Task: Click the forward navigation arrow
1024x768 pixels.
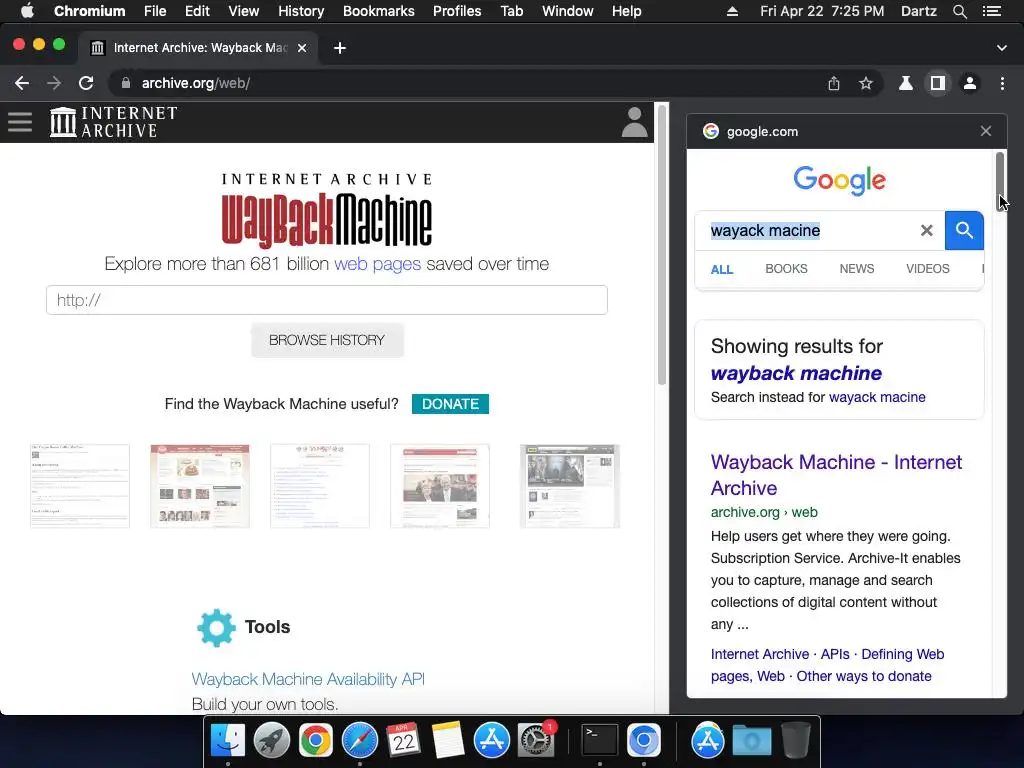Action: tap(54, 83)
